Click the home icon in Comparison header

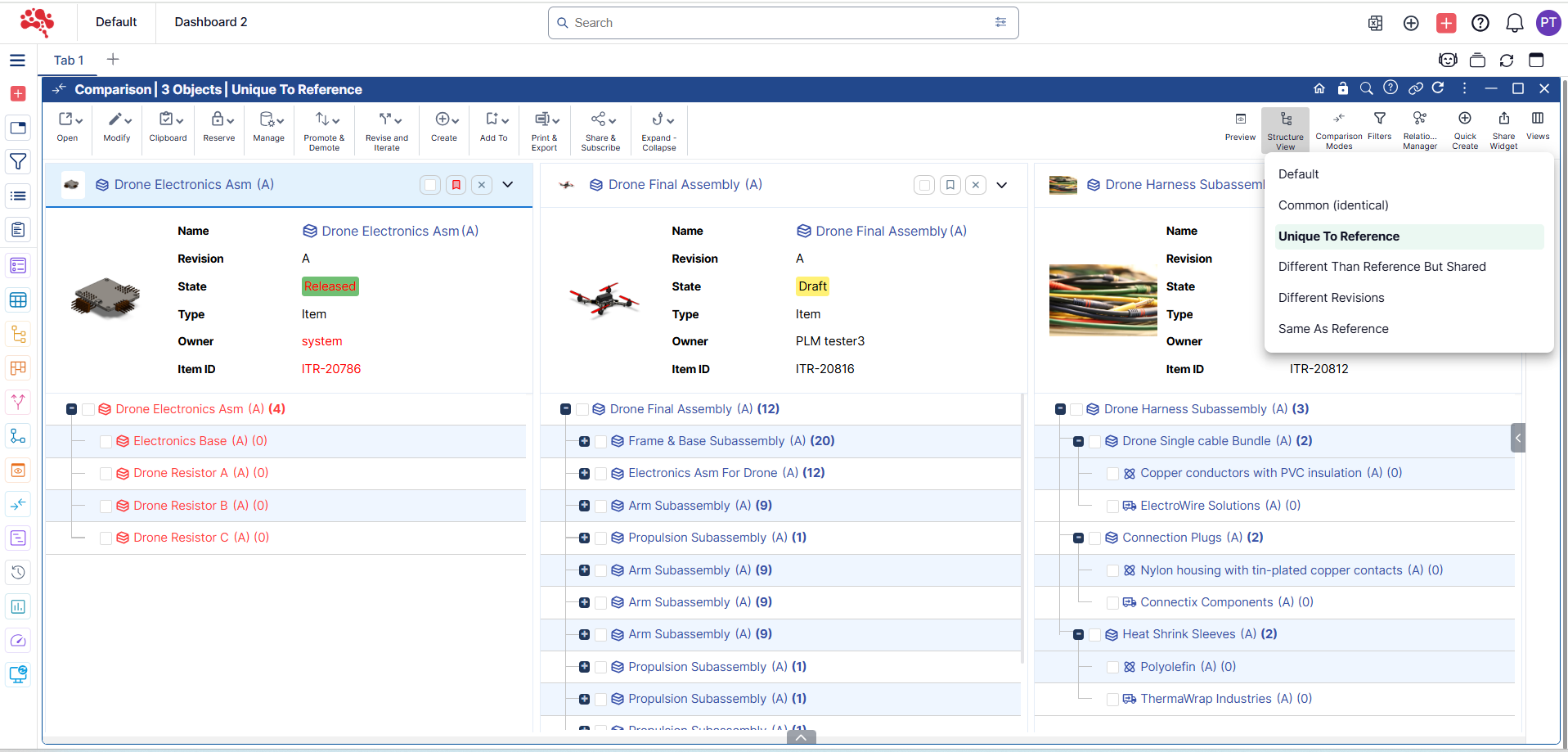pos(1319,88)
